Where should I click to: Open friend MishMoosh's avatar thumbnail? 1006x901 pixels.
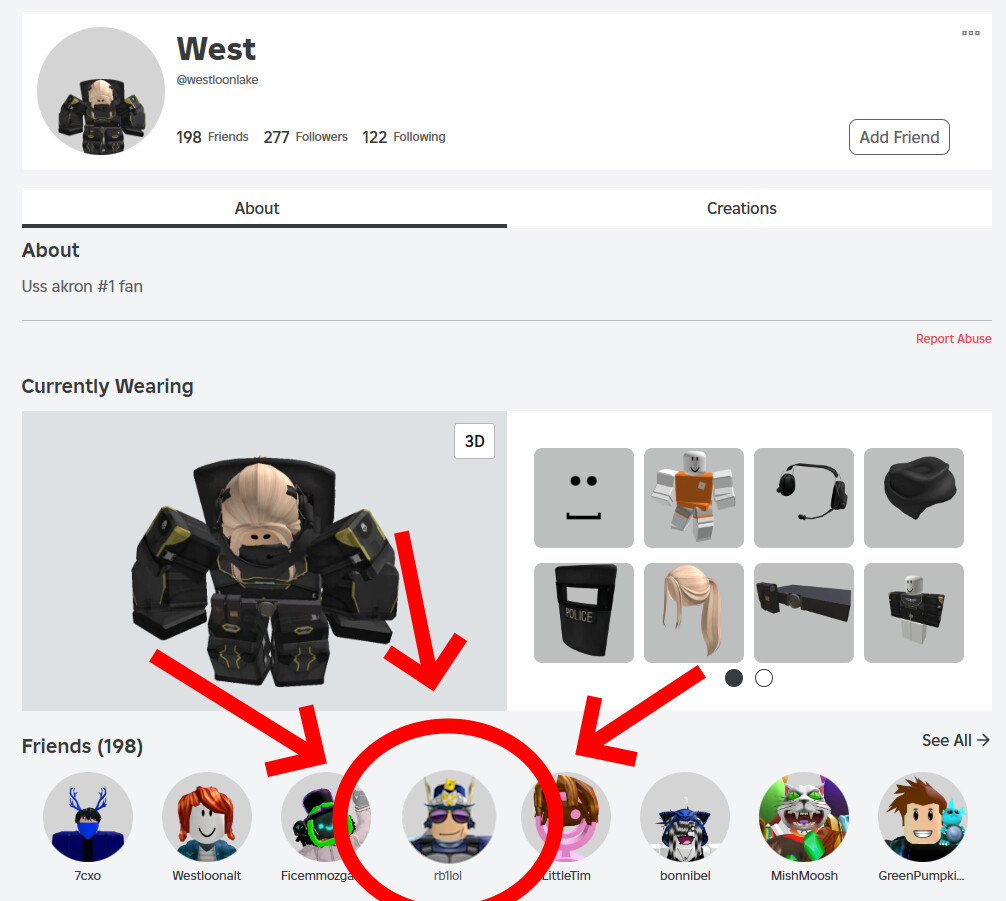[804, 816]
